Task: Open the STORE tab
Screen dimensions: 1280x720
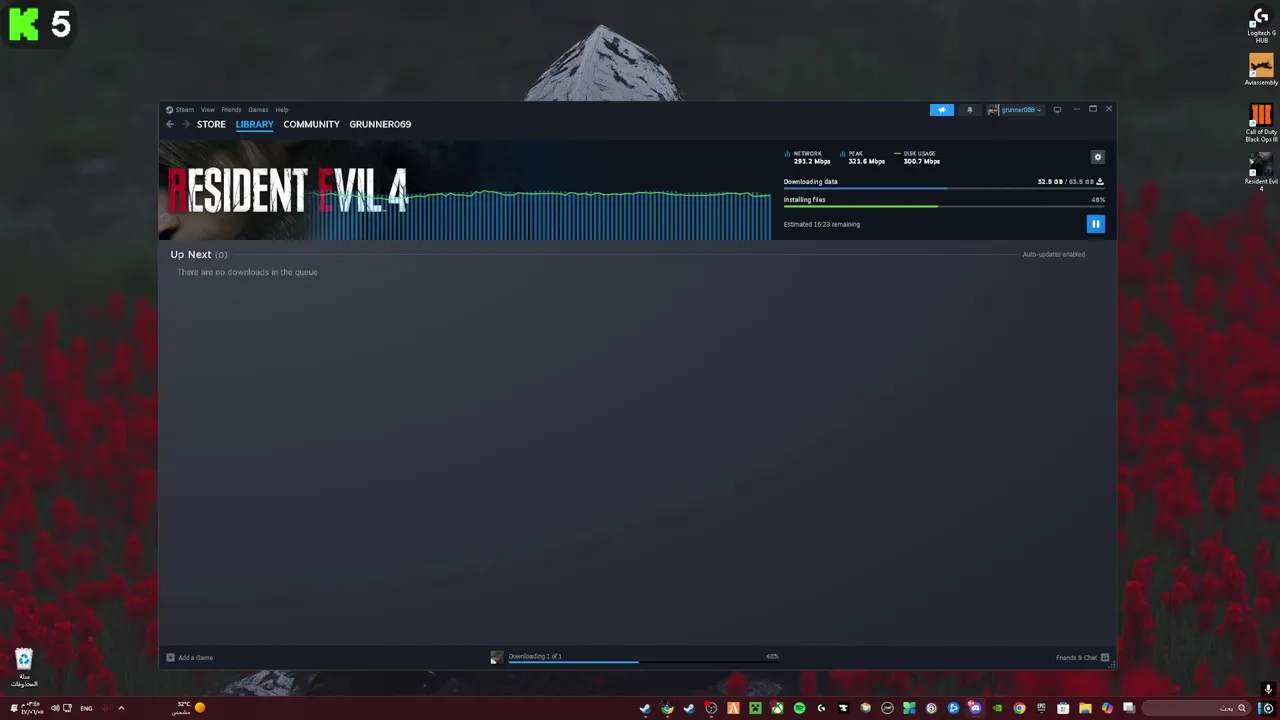Action: coord(211,124)
